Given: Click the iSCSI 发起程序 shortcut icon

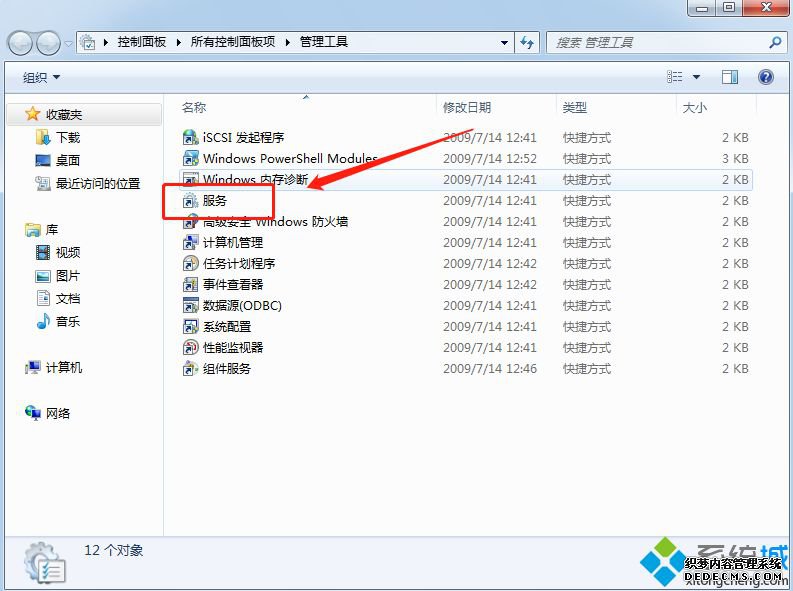Looking at the screenshot, I should (190, 137).
